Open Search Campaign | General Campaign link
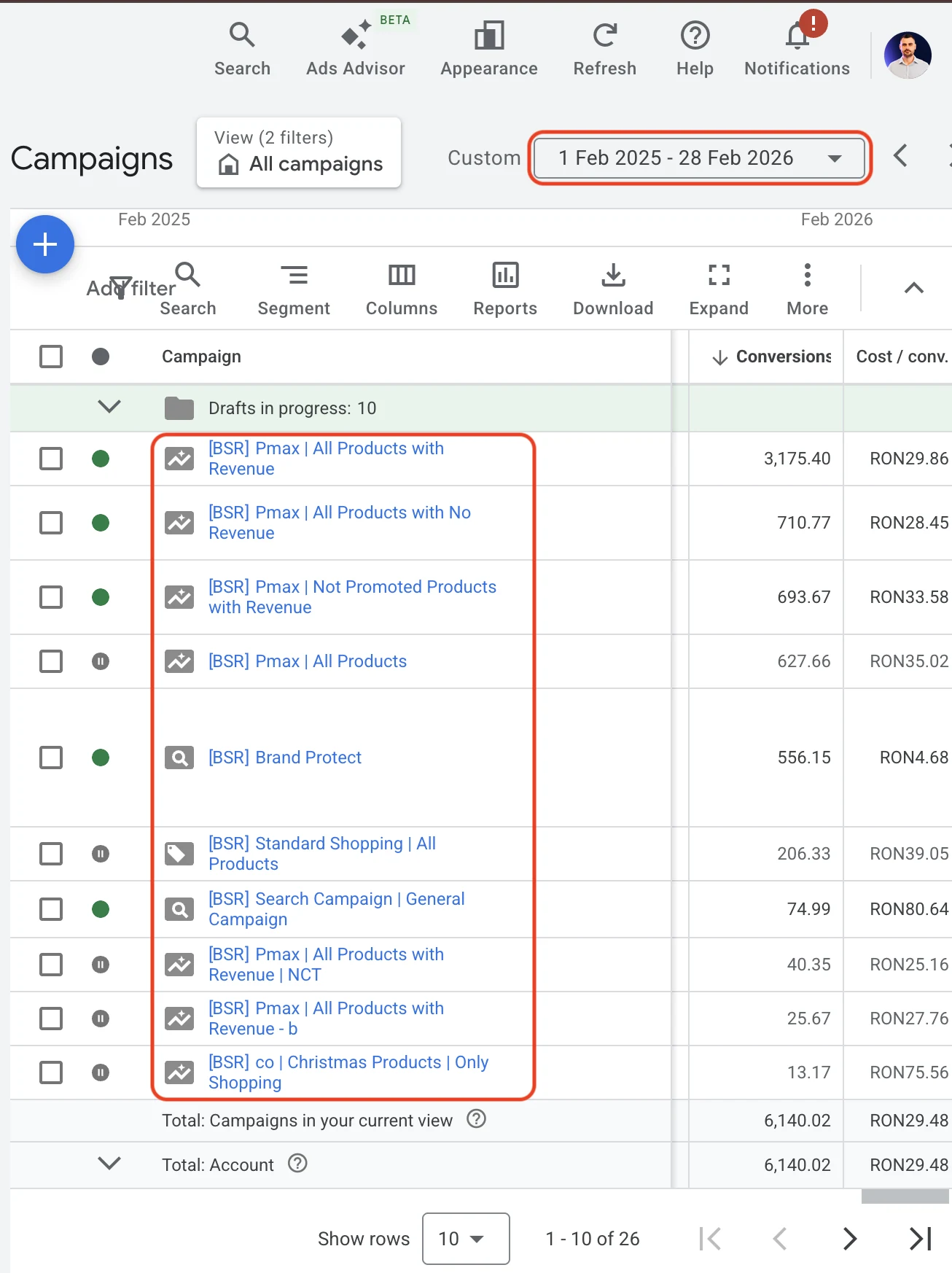This screenshot has width=952, height=1273. [x=336, y=909]
